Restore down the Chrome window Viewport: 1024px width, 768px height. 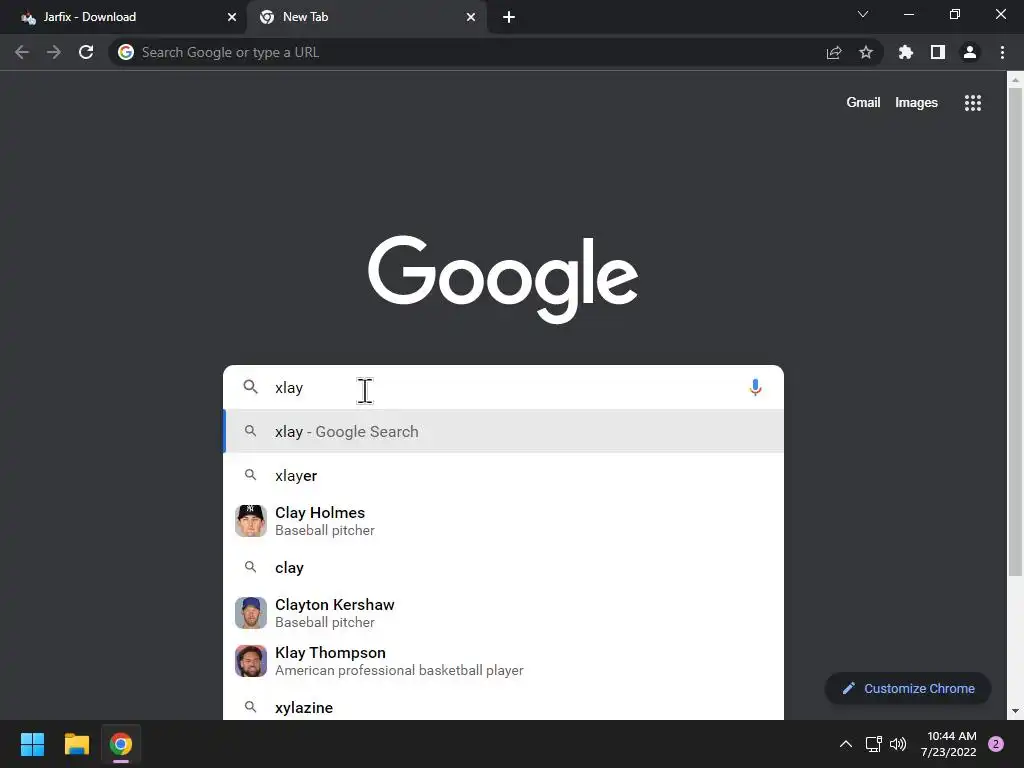pos(955,14)
